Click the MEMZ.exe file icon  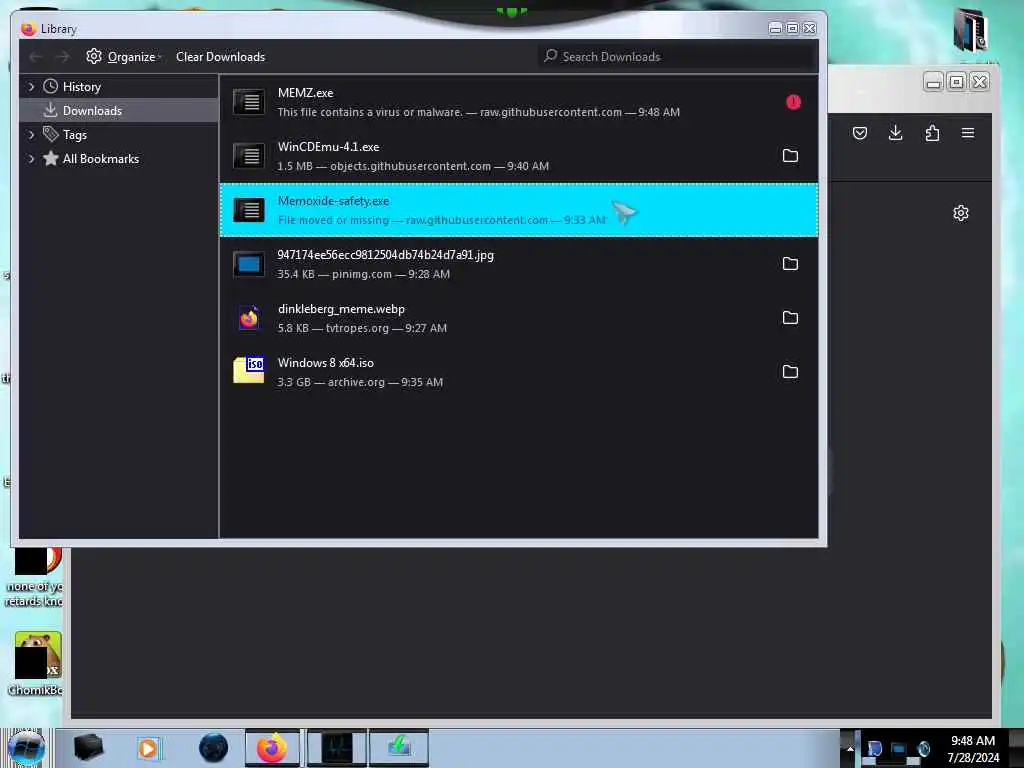pyautogui.click(x=249, y=102)
